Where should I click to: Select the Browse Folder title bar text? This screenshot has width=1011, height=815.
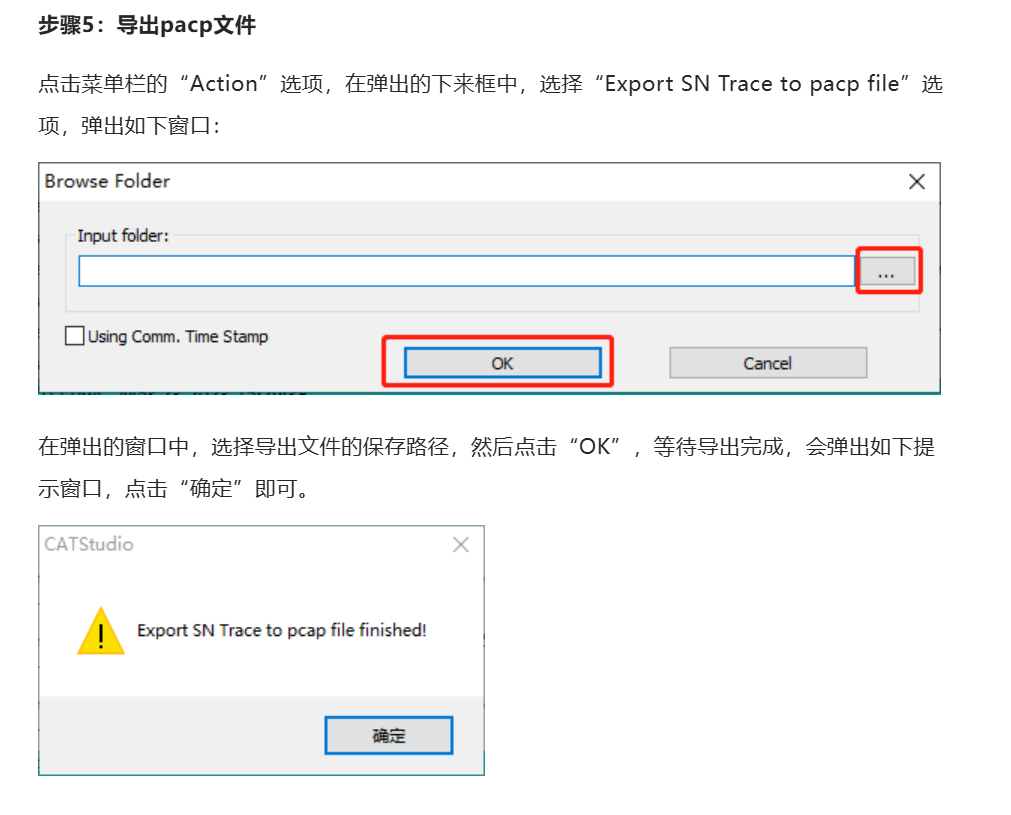[107, 181]
